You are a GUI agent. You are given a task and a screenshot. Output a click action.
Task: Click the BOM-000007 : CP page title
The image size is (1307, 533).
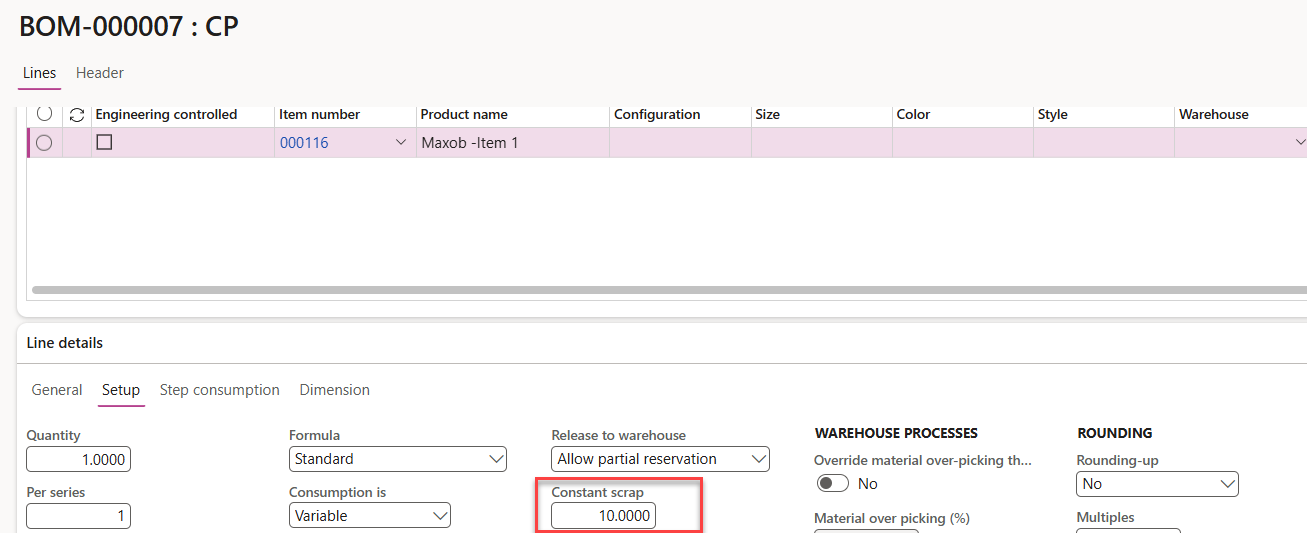click(129, 27)
